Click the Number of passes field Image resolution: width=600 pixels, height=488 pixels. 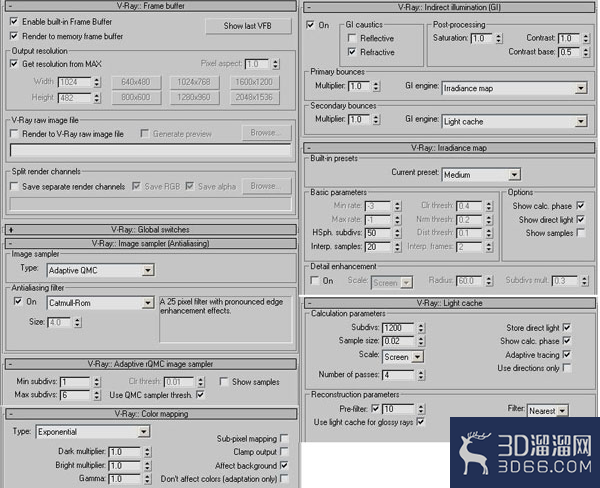tap(398, 375)
